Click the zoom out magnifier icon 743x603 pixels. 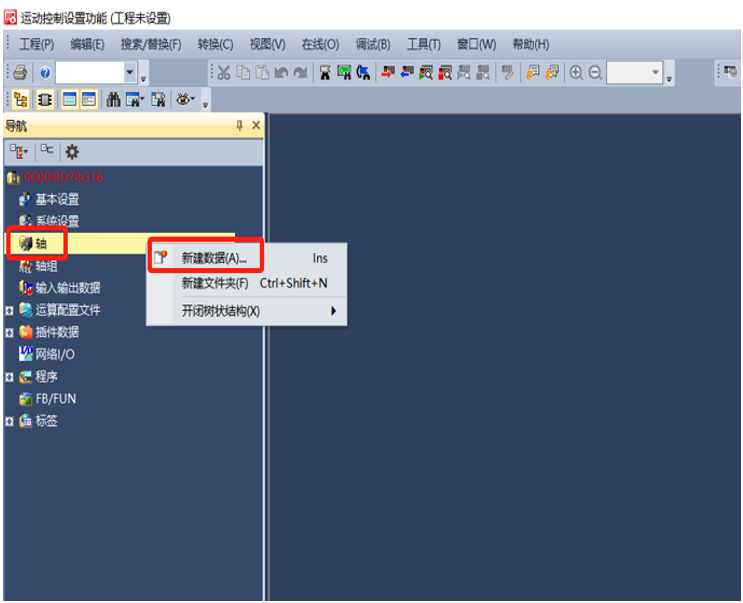click(x=595, y=72)
